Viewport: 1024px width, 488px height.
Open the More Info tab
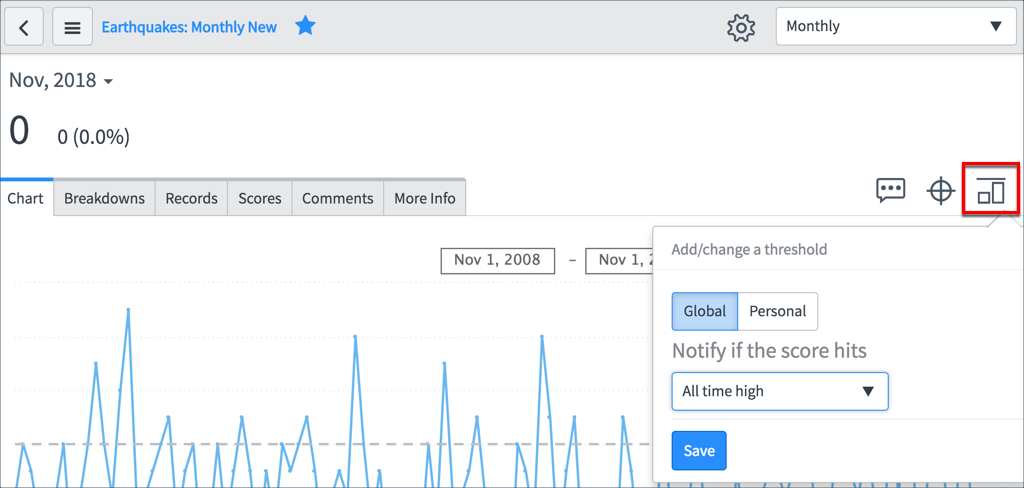coord(424,198)
